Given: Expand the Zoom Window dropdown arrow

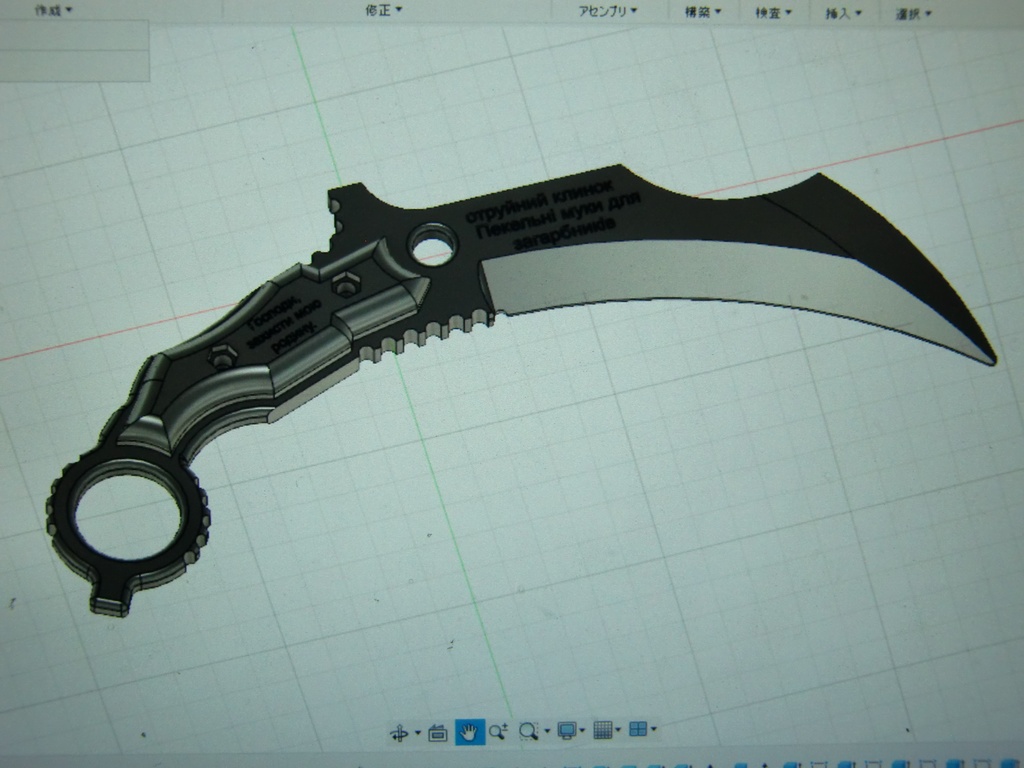Looking at the screenshot, I should tap(547, 731).
